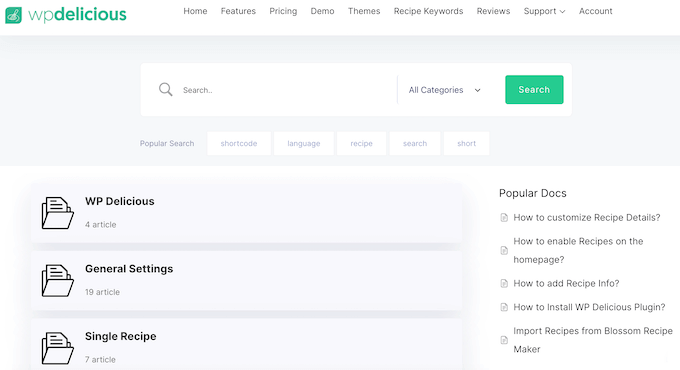The image size is (680, 370).
Task: Click the WP Delicious folder icon
Action: click(x=57, y=213)
